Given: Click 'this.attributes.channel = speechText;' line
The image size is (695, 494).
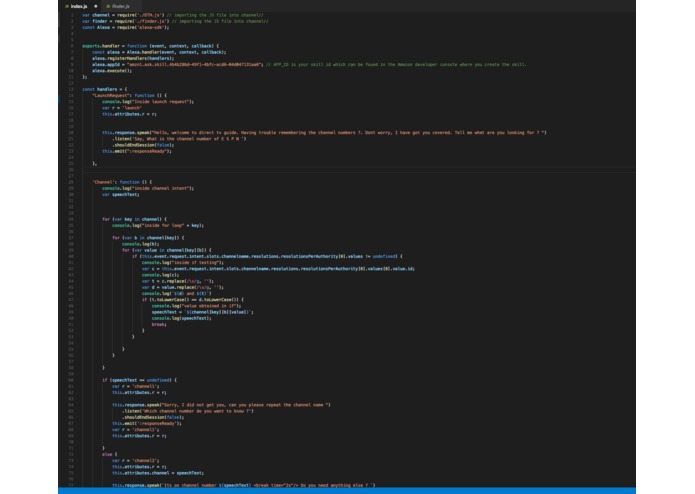Looking at the screenshot, I should click(158, 473).
